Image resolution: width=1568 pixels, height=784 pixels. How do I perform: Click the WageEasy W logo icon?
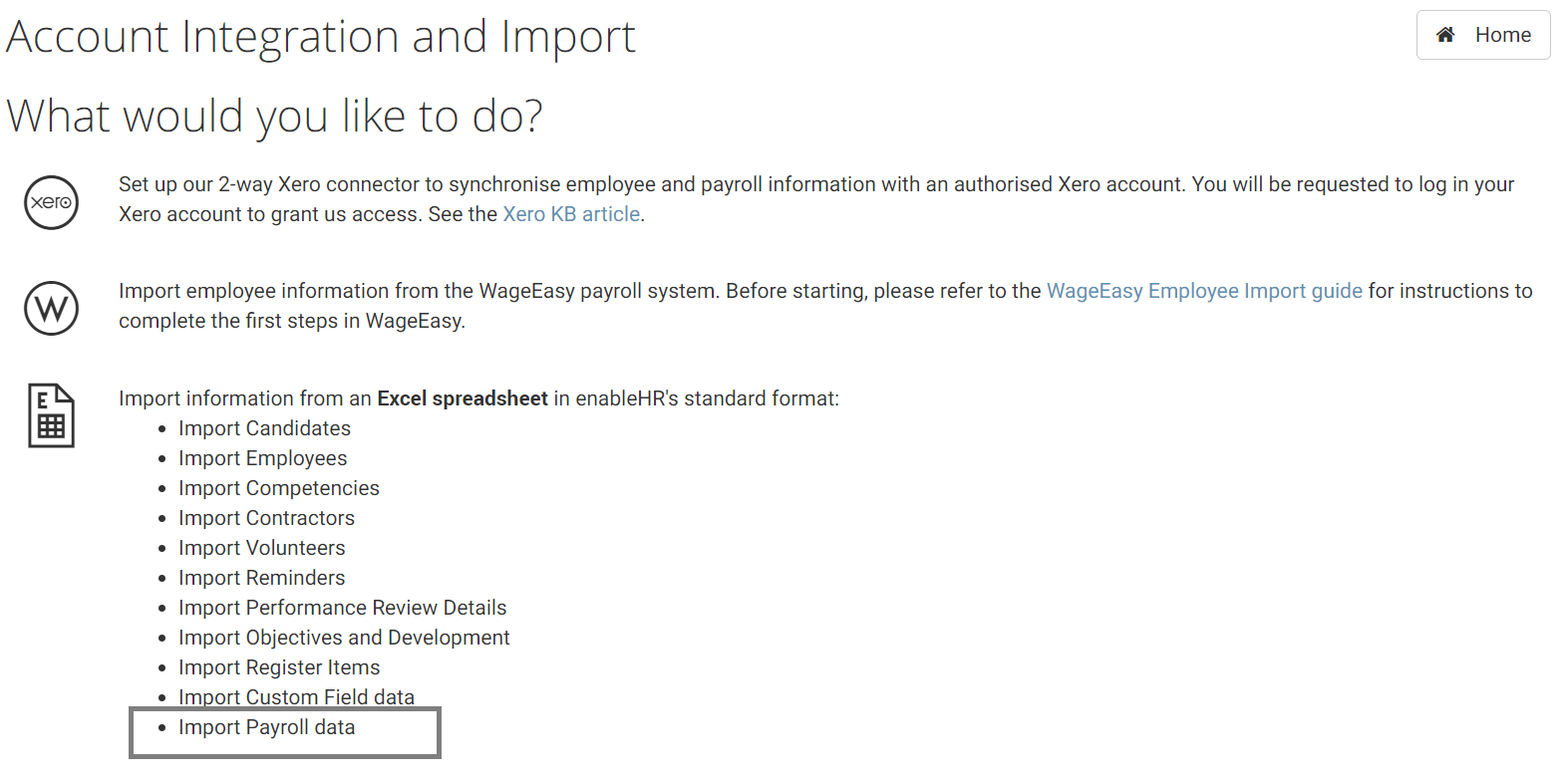(x=51, y=308)
